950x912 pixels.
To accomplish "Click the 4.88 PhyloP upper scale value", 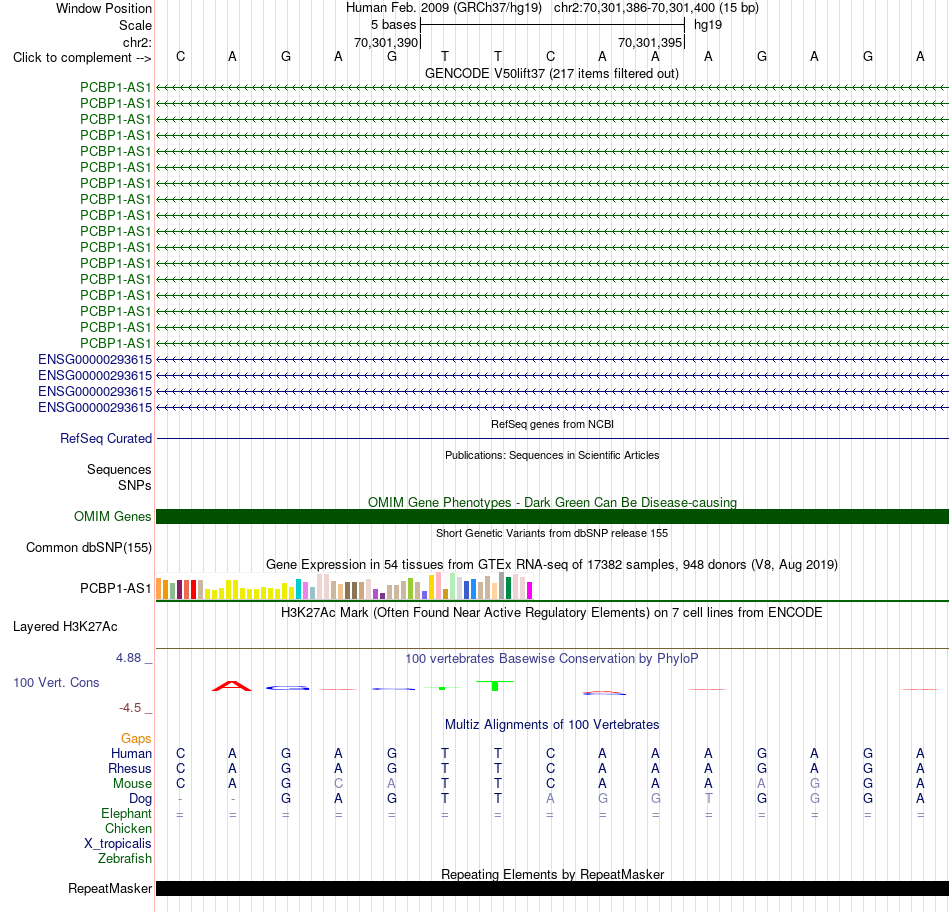I will click(128, 658).
